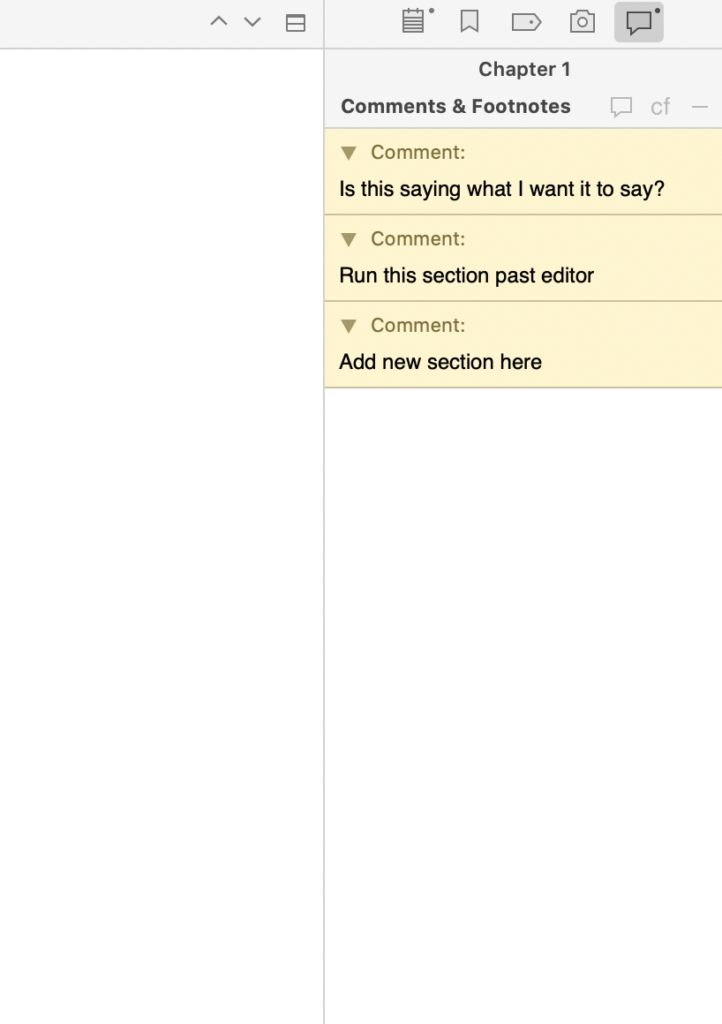722x1024 pixels.
Task: Click the empty editor area on left
Action: pos(160,500)
